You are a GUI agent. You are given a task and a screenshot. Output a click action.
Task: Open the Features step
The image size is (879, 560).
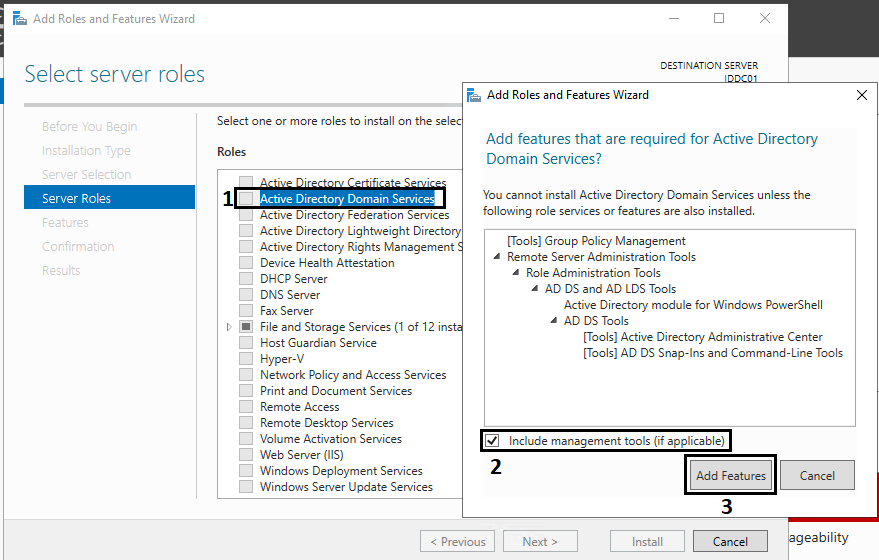[65, 223]
